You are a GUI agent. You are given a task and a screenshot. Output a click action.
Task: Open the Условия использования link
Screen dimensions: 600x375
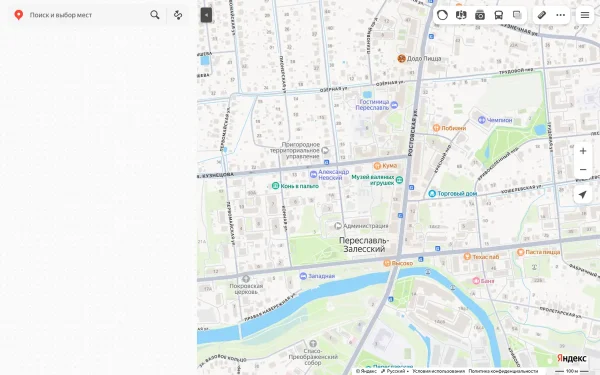coord(438,371)
